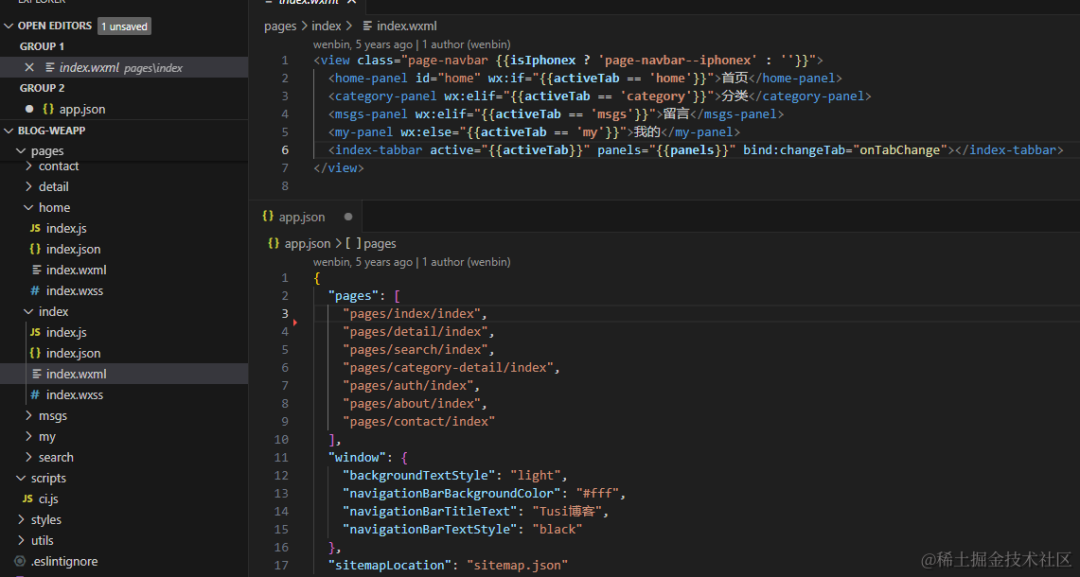
Task: Click the git blame annotation above app.json code
Action: [x=412, y=262]
